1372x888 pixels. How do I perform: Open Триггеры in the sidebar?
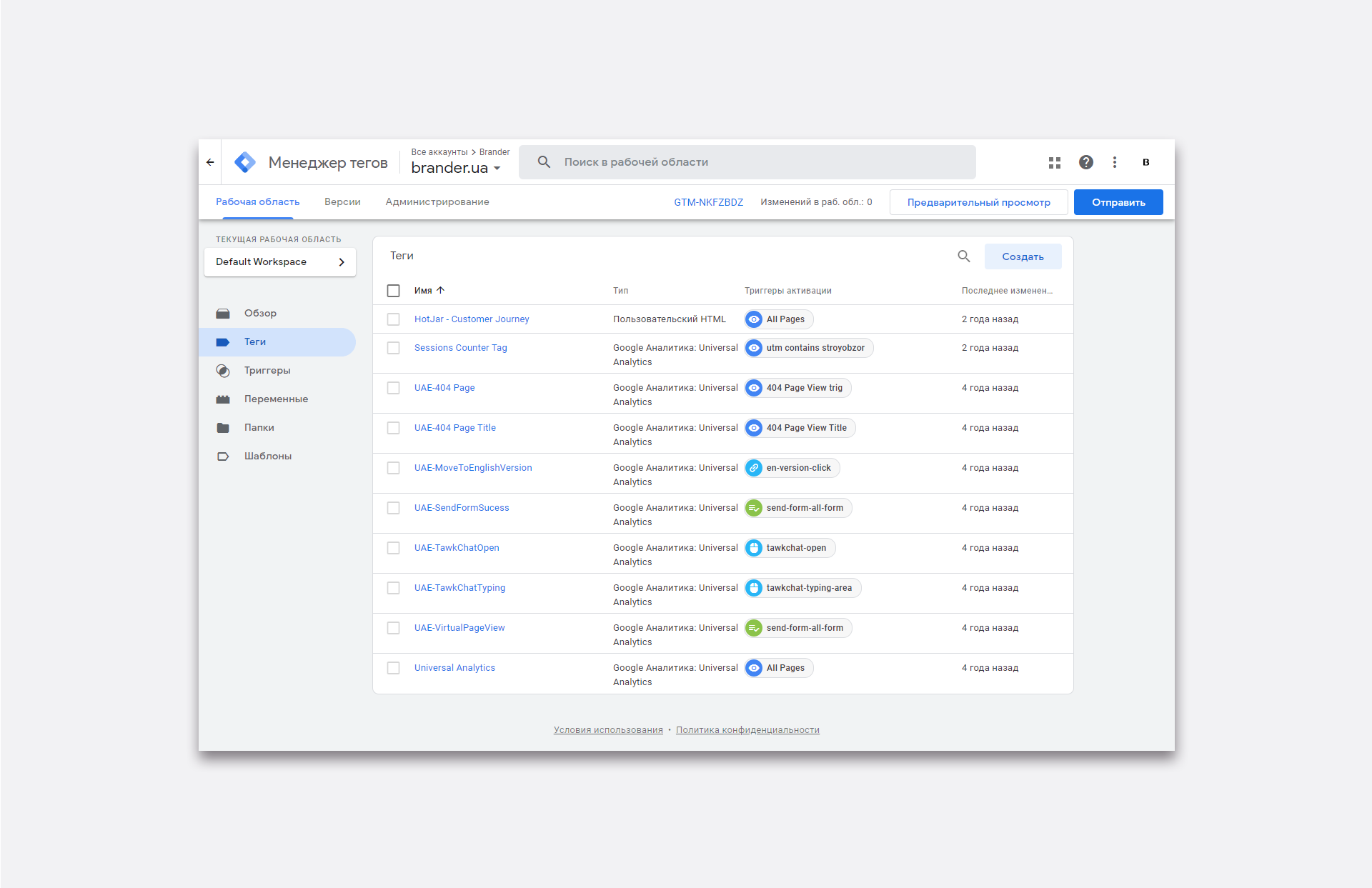pos(267,370)
